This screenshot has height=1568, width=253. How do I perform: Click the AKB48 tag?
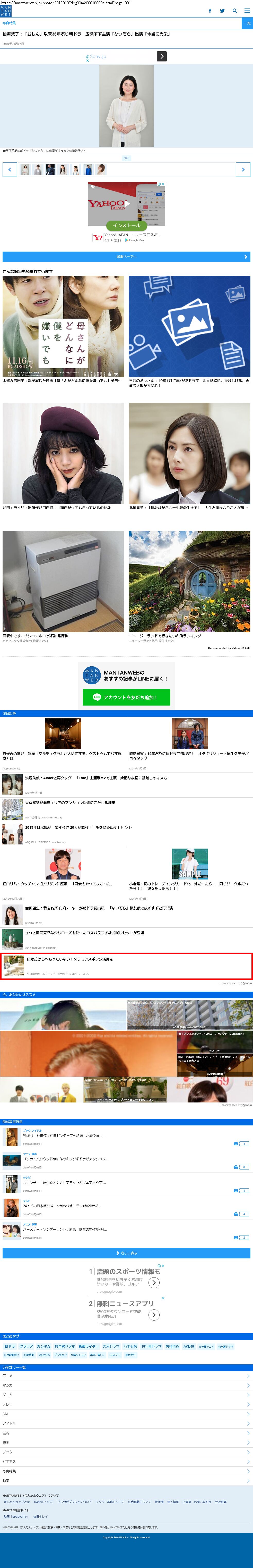(189, 1346)
